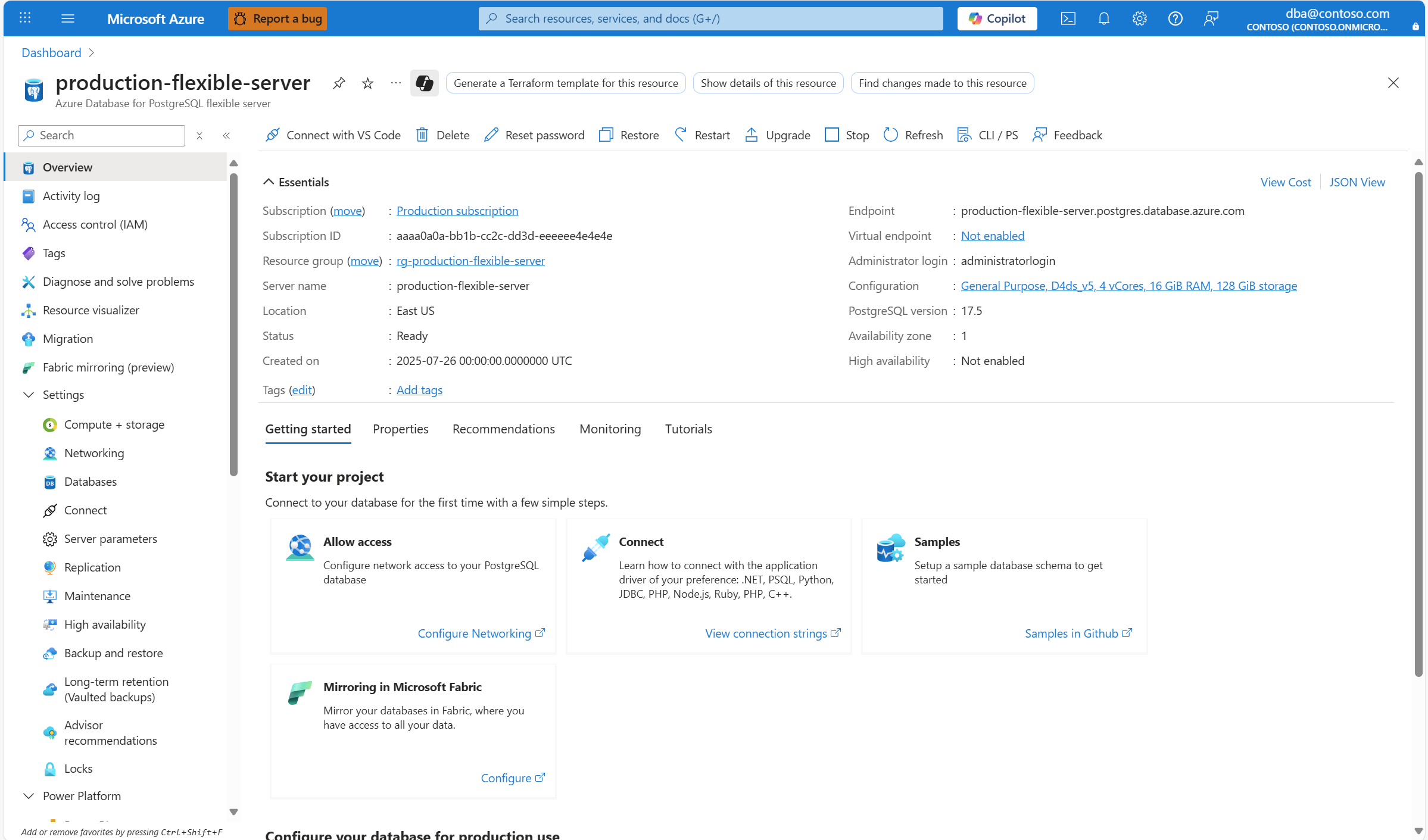The width and height of the screenshot is (1428, 840).
Task: Open the notifications bell
Action: 1103,18
